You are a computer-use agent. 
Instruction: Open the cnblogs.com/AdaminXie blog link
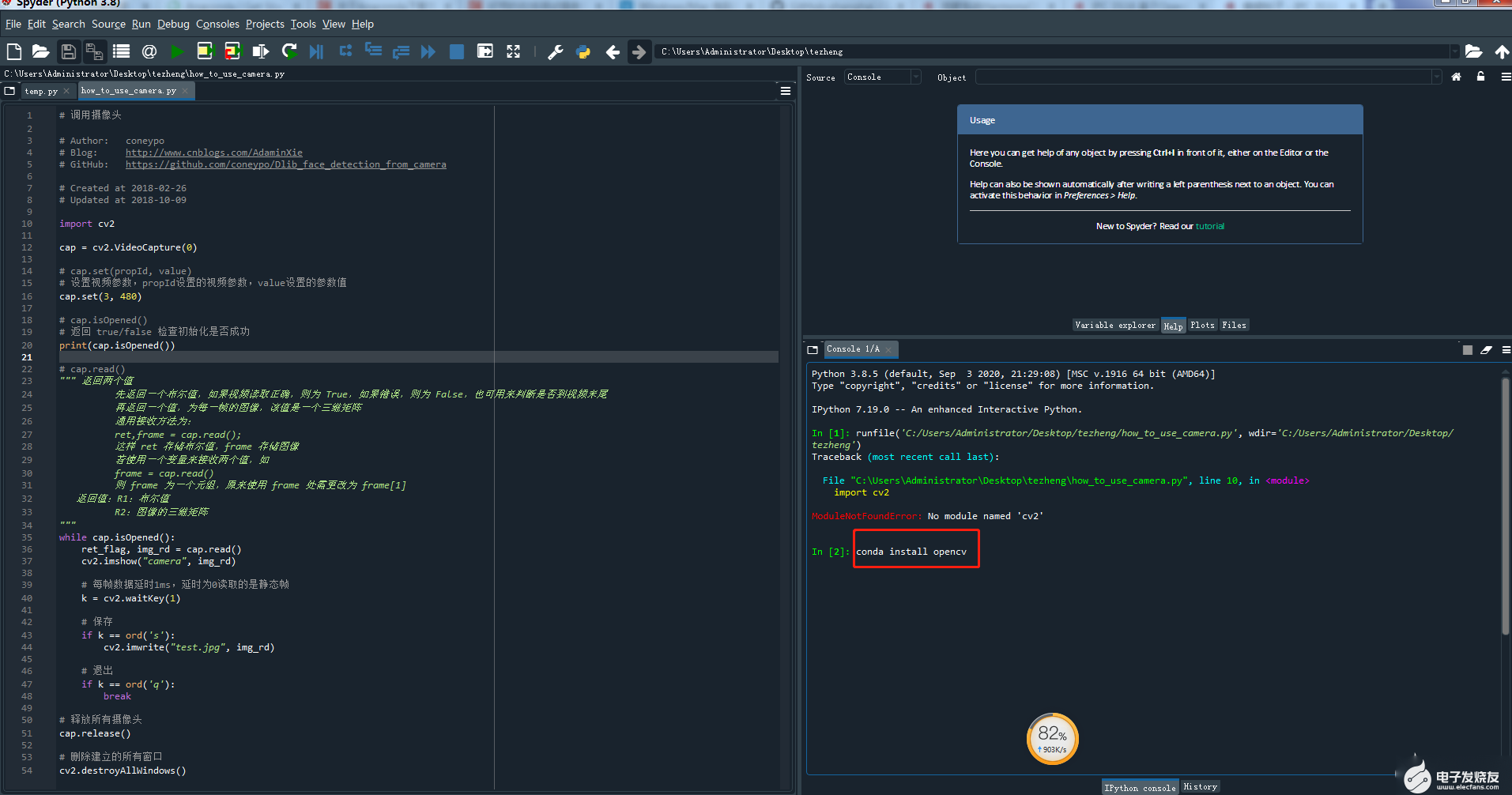pyautogui.click(x=214, y=153)
